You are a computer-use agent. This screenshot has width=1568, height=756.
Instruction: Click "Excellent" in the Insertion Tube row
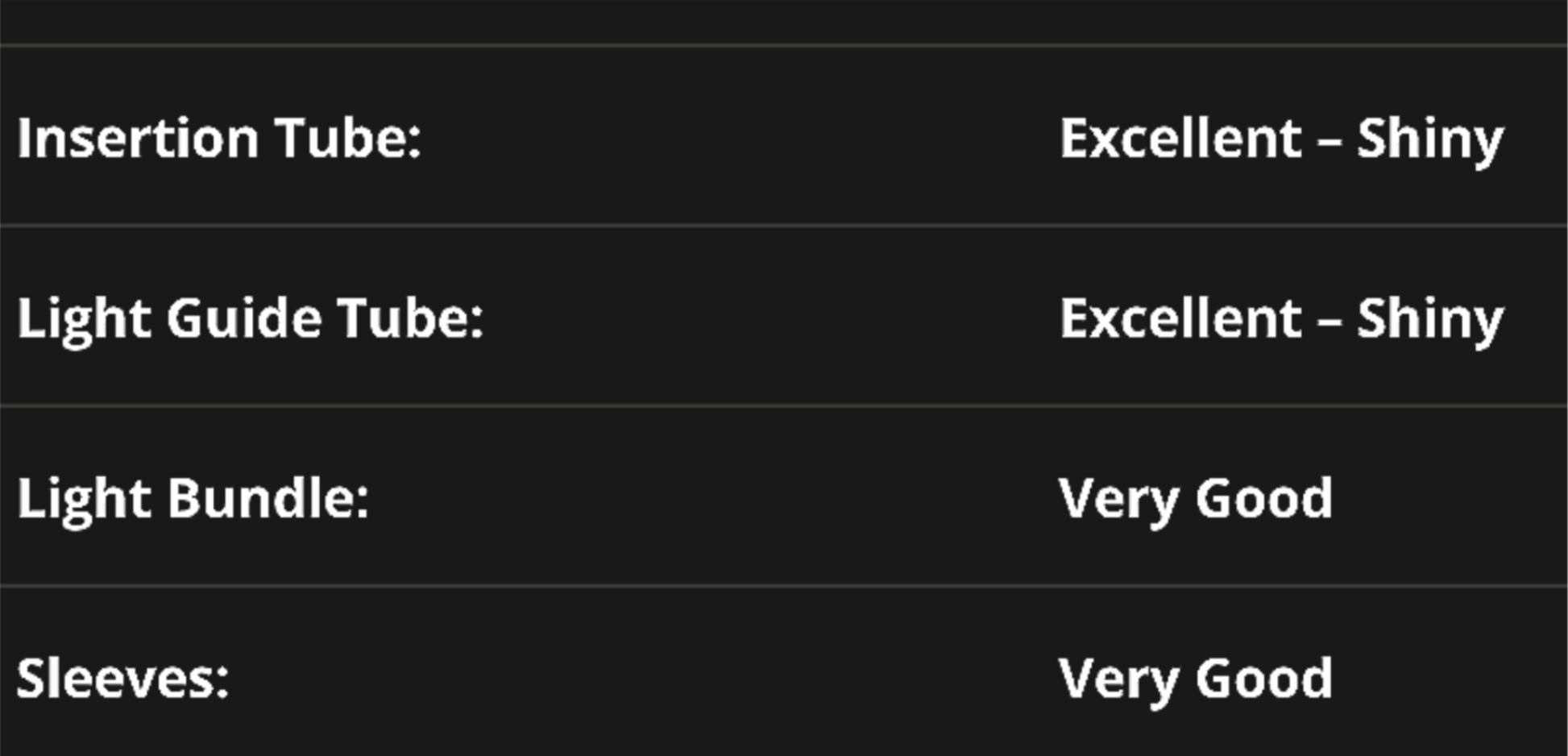tap(1180, 139)
